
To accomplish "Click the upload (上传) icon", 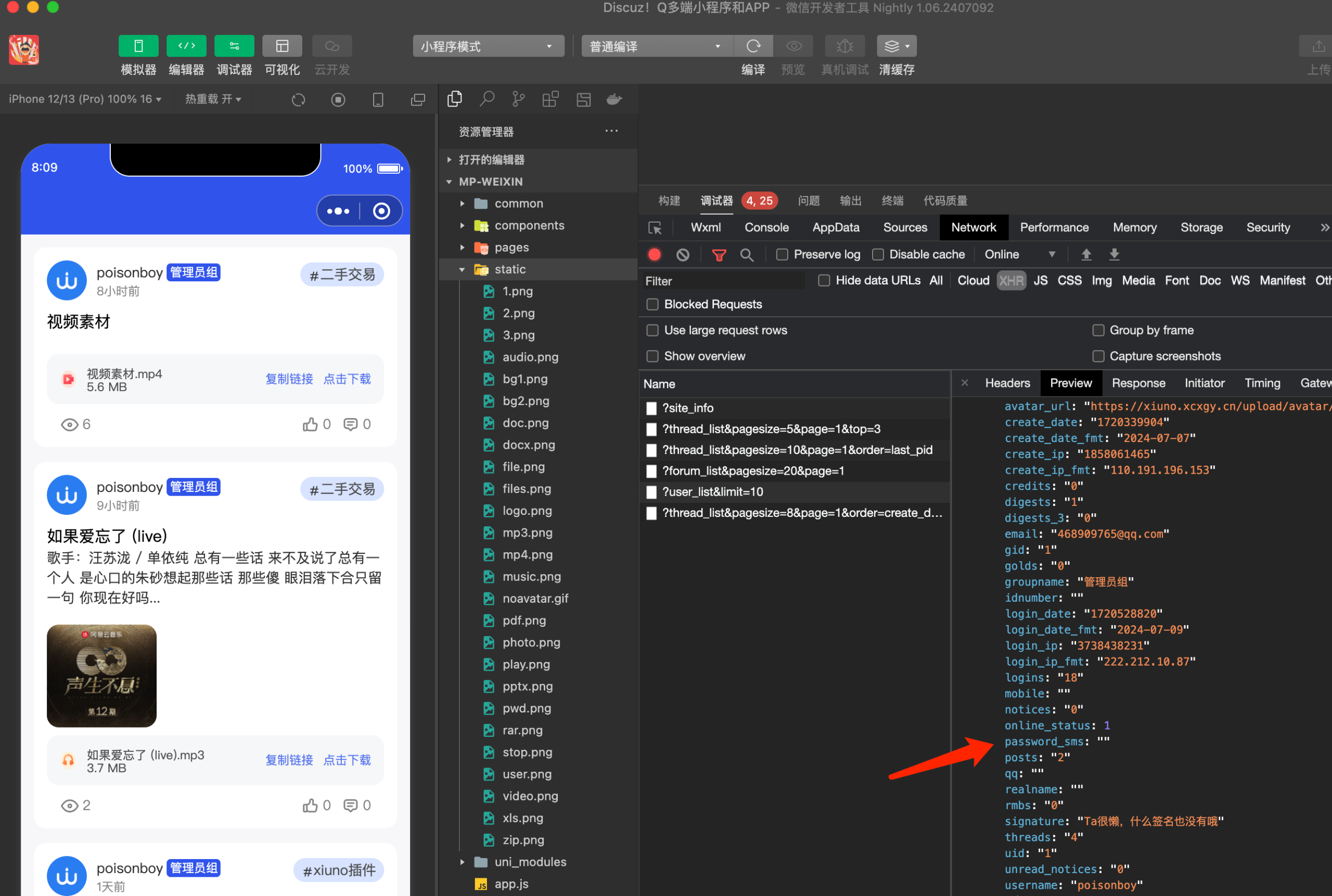I will pyautogui.click(x=1318, y=46).
